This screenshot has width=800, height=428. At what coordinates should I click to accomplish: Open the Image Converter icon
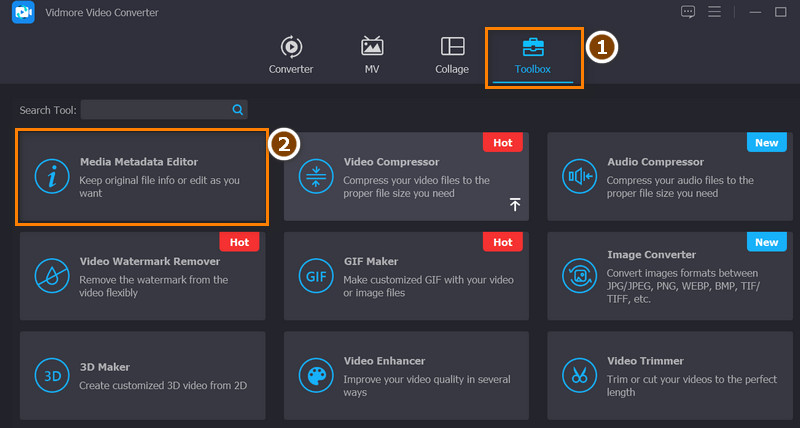pos(579,275)
